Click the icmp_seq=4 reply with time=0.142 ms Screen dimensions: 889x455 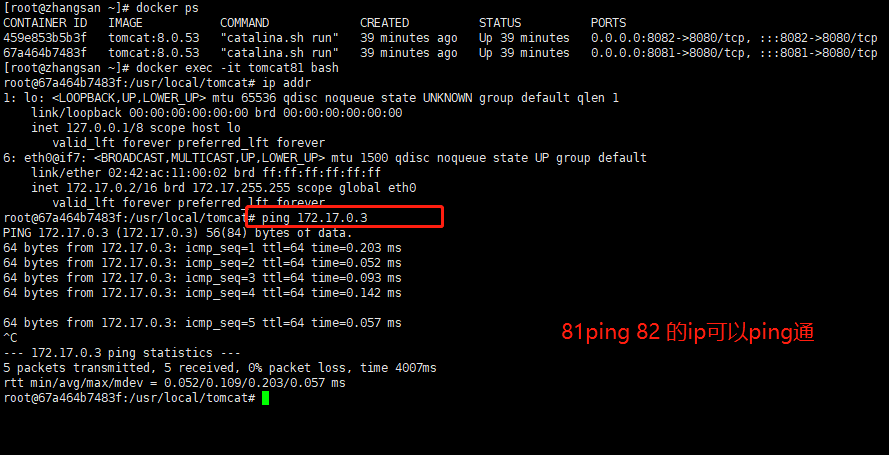(x=202, y=292)
